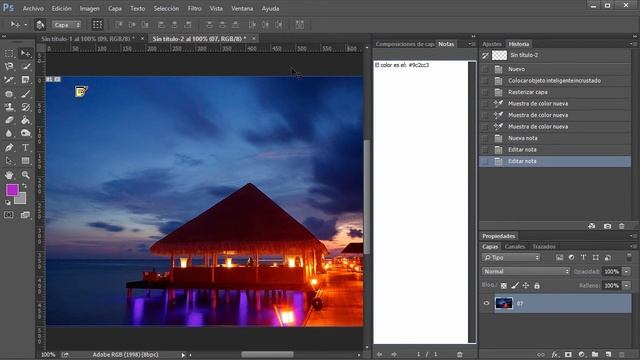640x360 pixels.
Task: Select the Eraser tool
Action: tap(9, 120)
